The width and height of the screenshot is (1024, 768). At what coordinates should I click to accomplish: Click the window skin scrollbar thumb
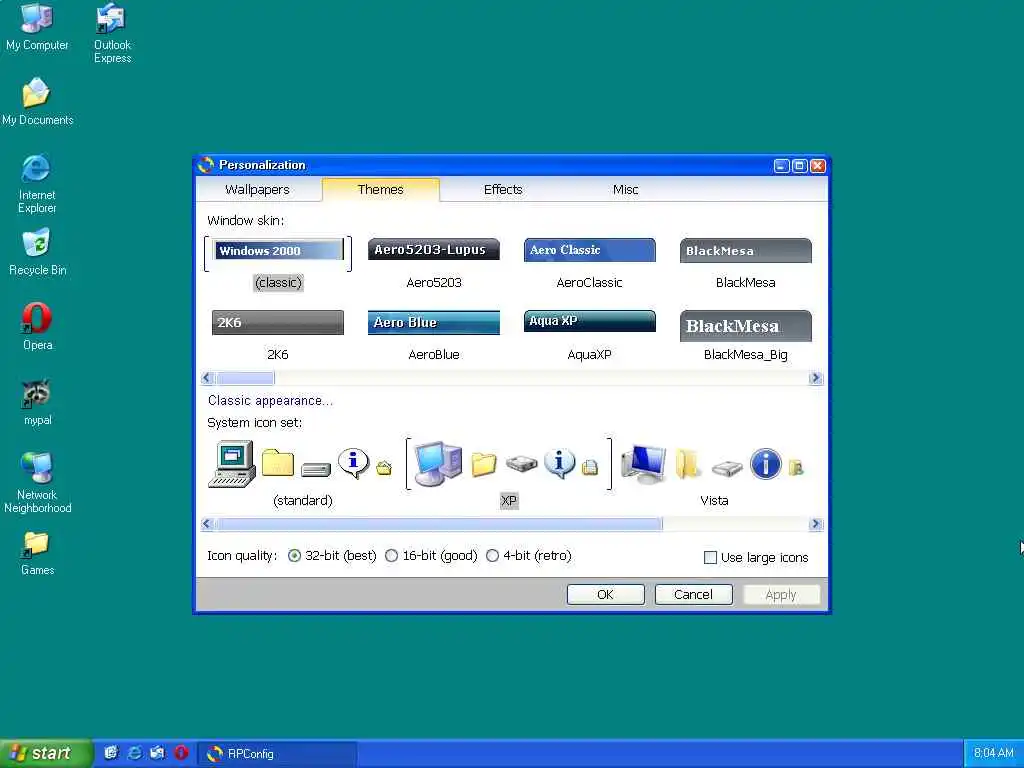246,378
